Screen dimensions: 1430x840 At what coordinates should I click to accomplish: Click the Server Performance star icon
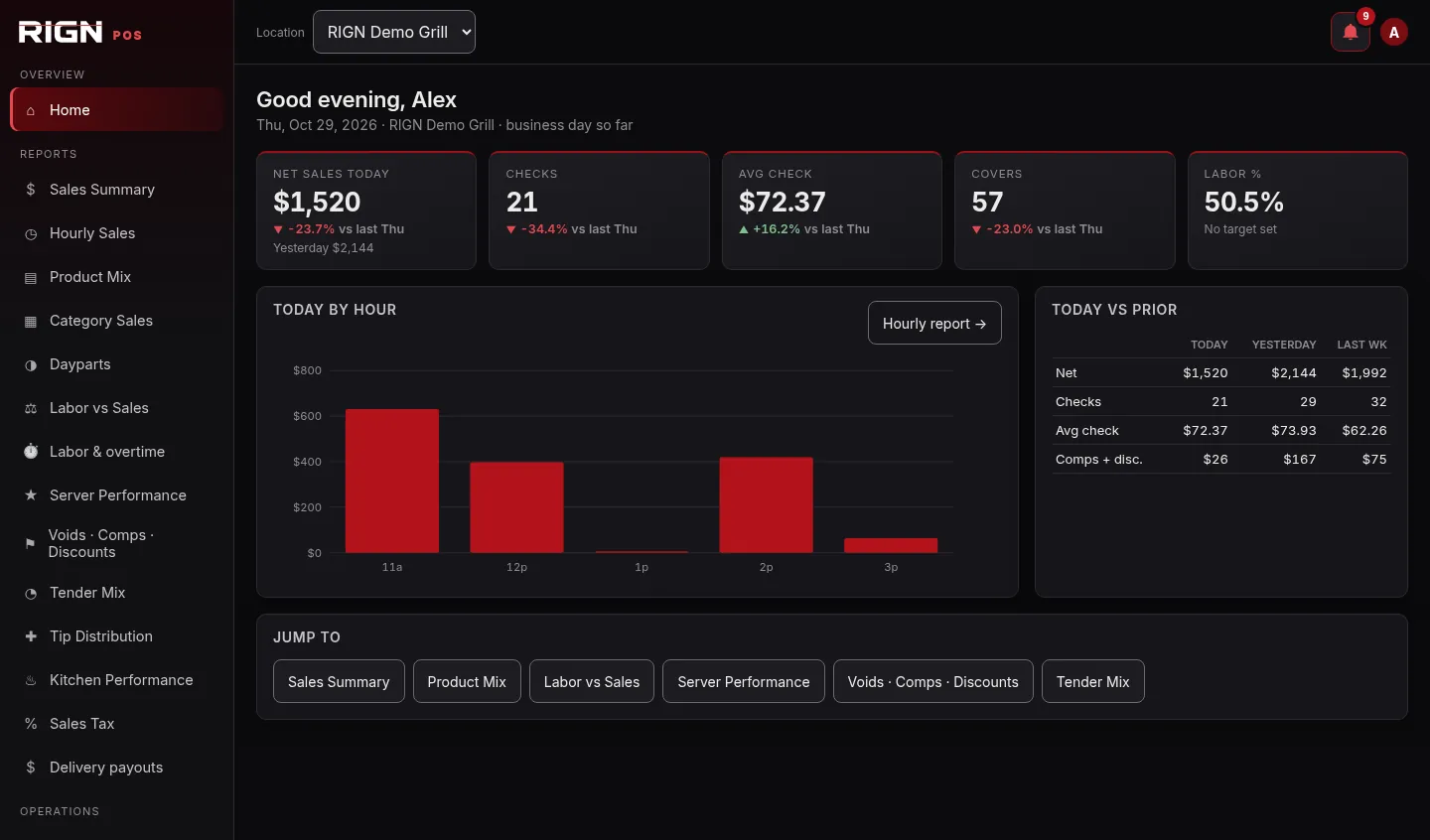click(x=31, y=495)
